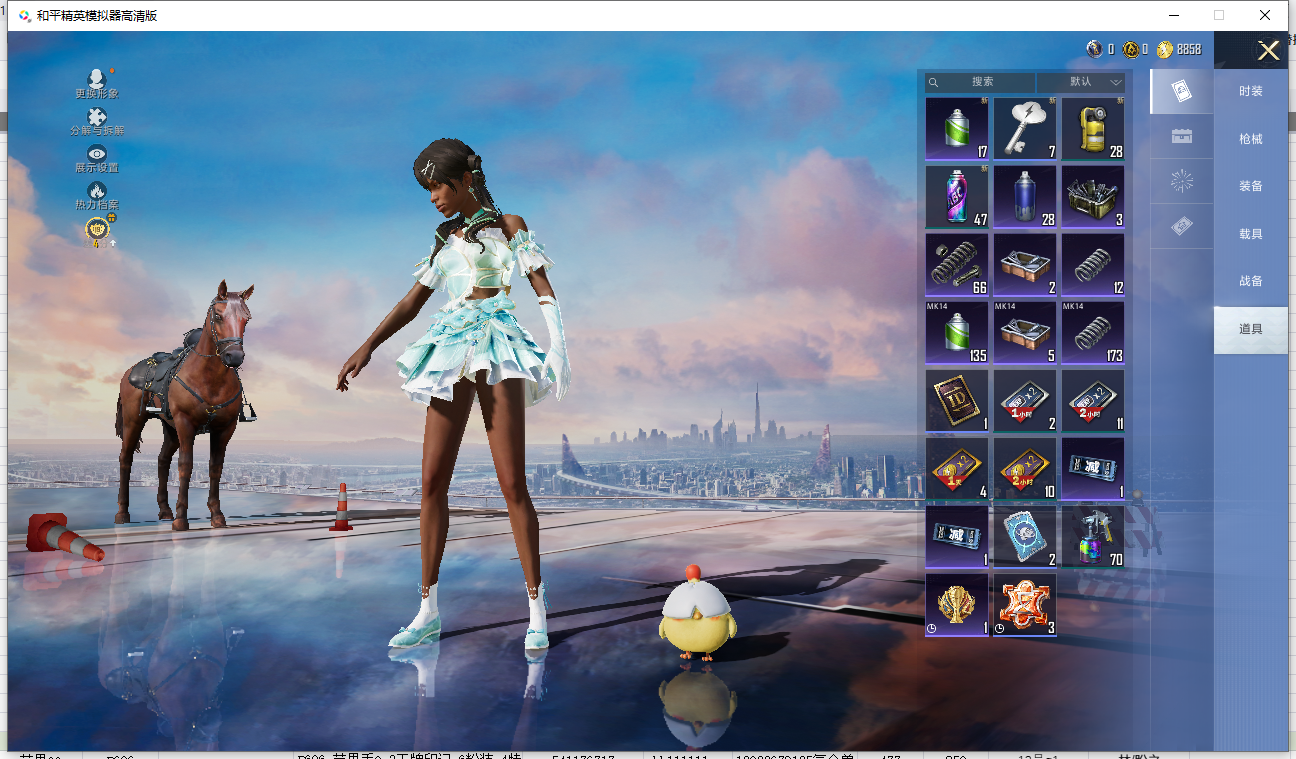The image size is (1296, 759).
Task: Open 热力档案 flame icon
Action: (97, 192)
